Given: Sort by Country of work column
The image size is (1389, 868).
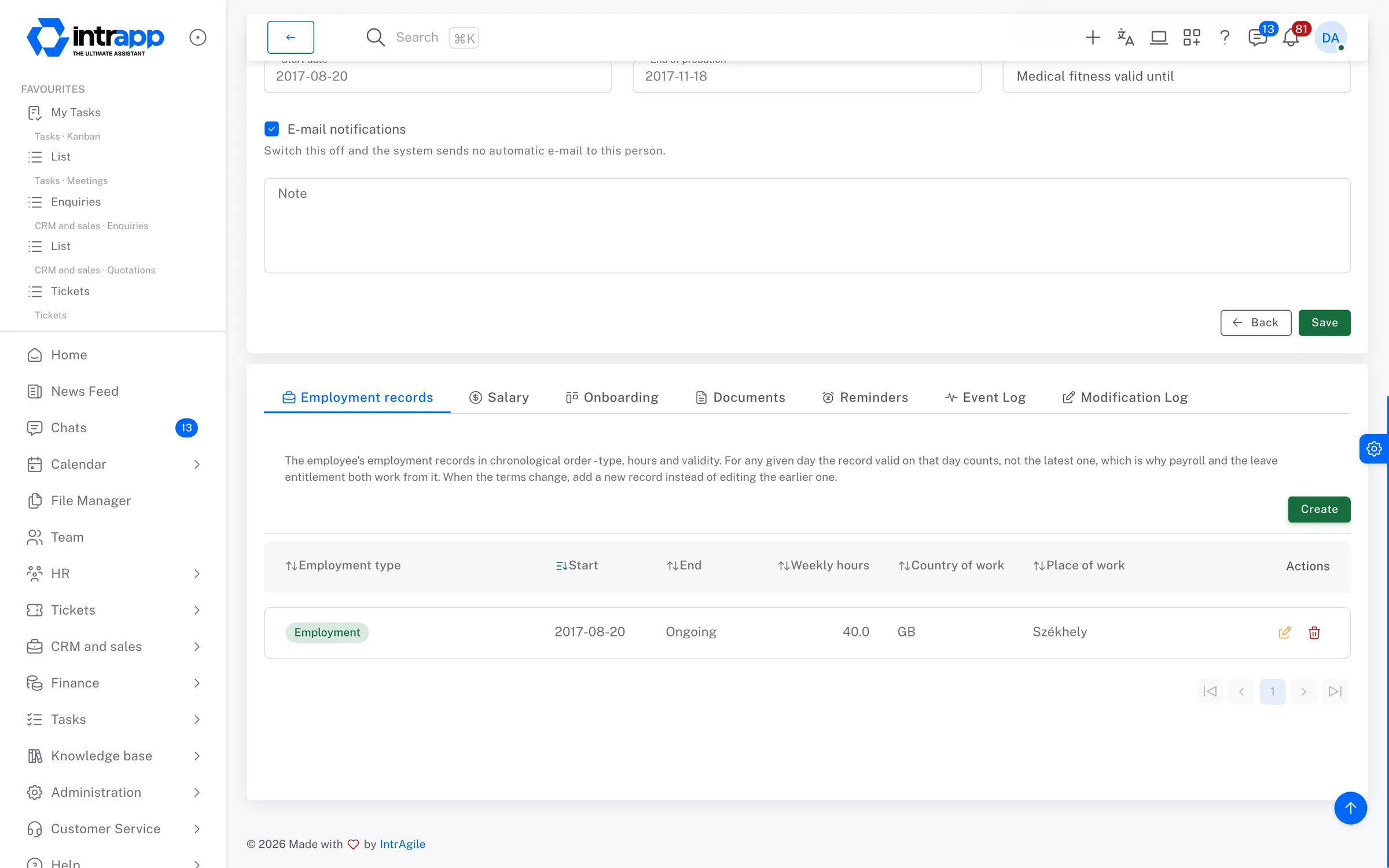Looking at the screenshot, I should pyautogui.click(x=951, y=565).
